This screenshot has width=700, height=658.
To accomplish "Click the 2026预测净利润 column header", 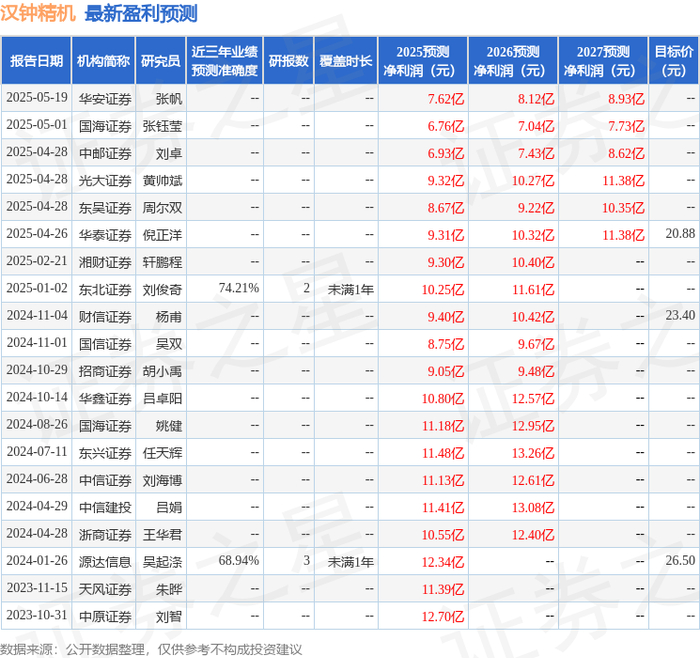I will [513, 61].
